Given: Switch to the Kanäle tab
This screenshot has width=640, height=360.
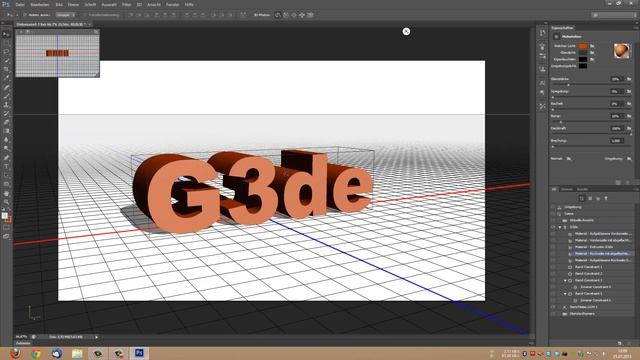Looking at the screenshot, I should click(x=582, y=189).
